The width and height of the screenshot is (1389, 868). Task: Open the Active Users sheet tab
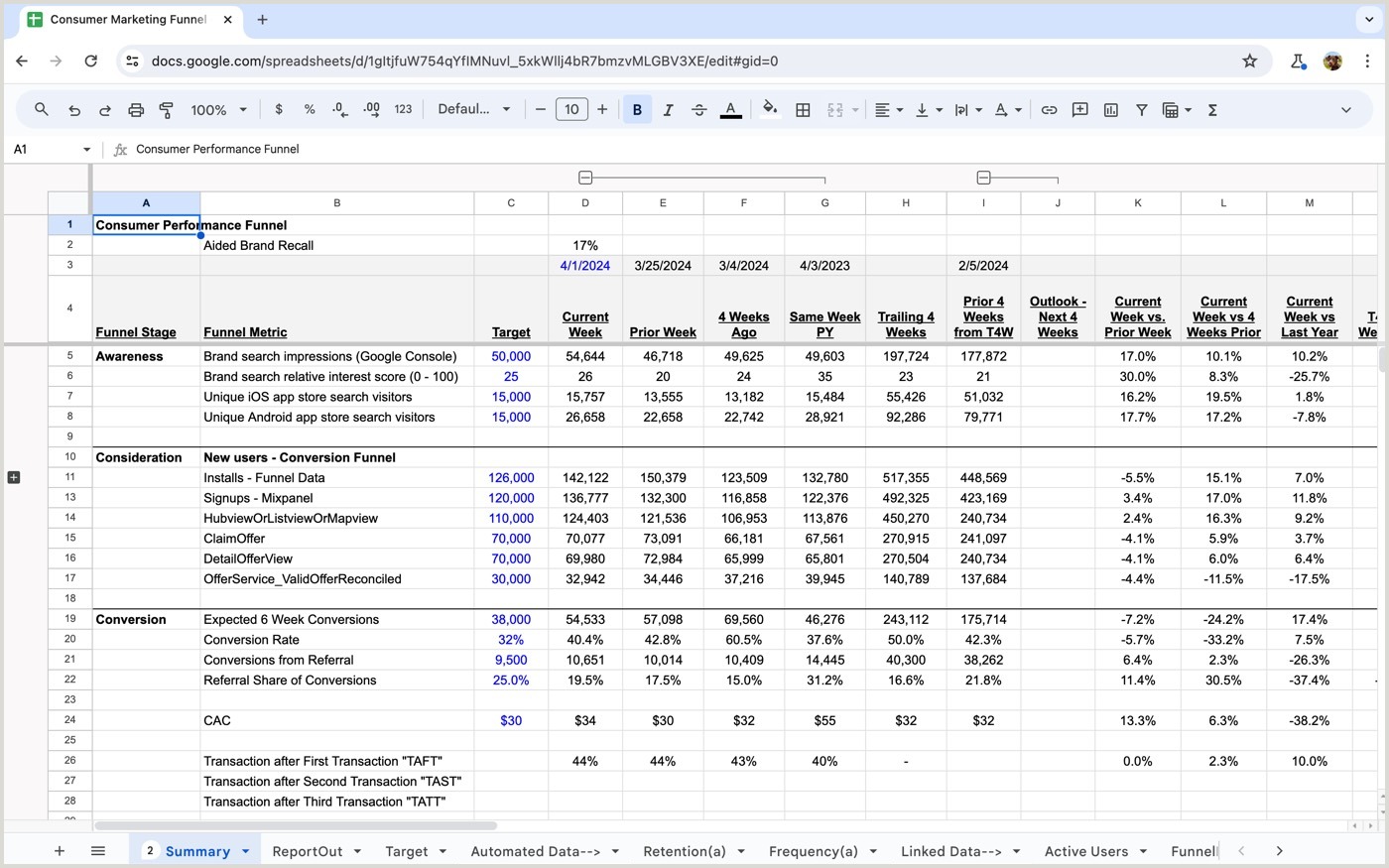[x=1086, y=851]
